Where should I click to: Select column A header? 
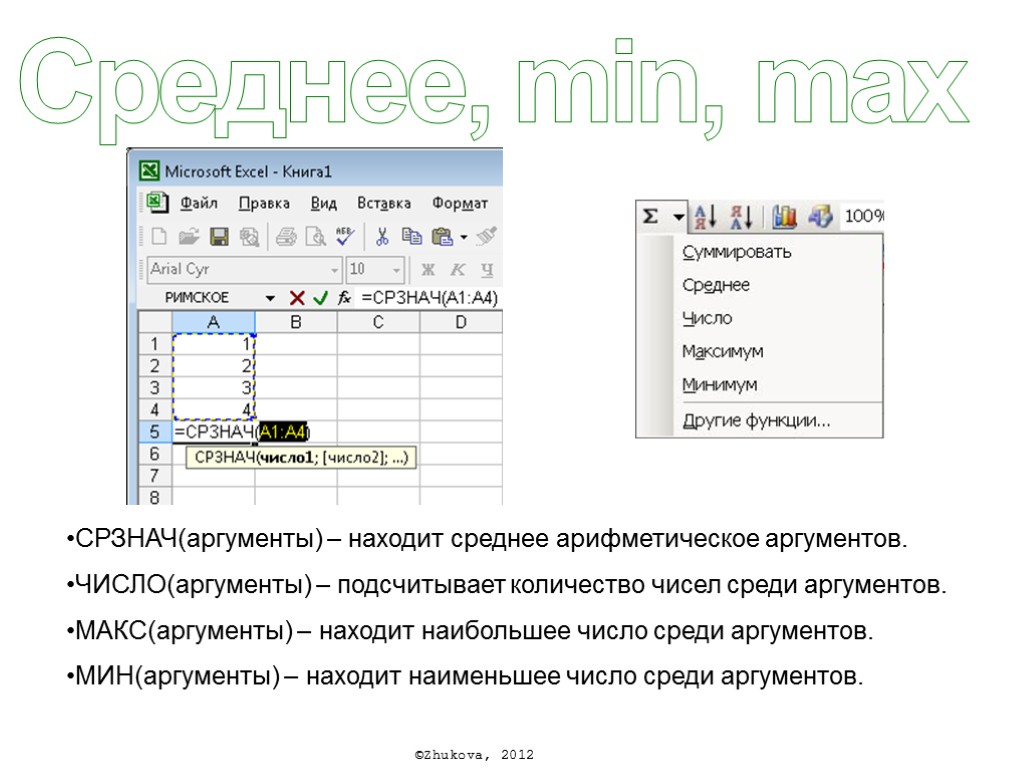click(214, 322)
